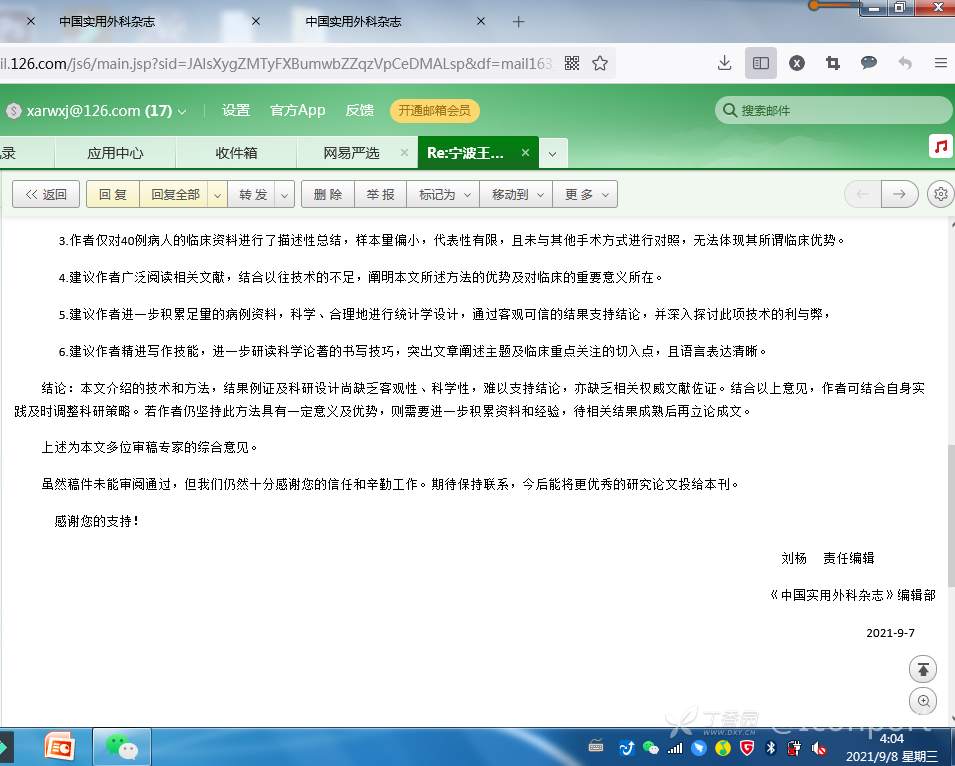The width and height of the screenshot is (955, 766).
Task: Bookmark this page with the star icon
Action: click(600, 63)
